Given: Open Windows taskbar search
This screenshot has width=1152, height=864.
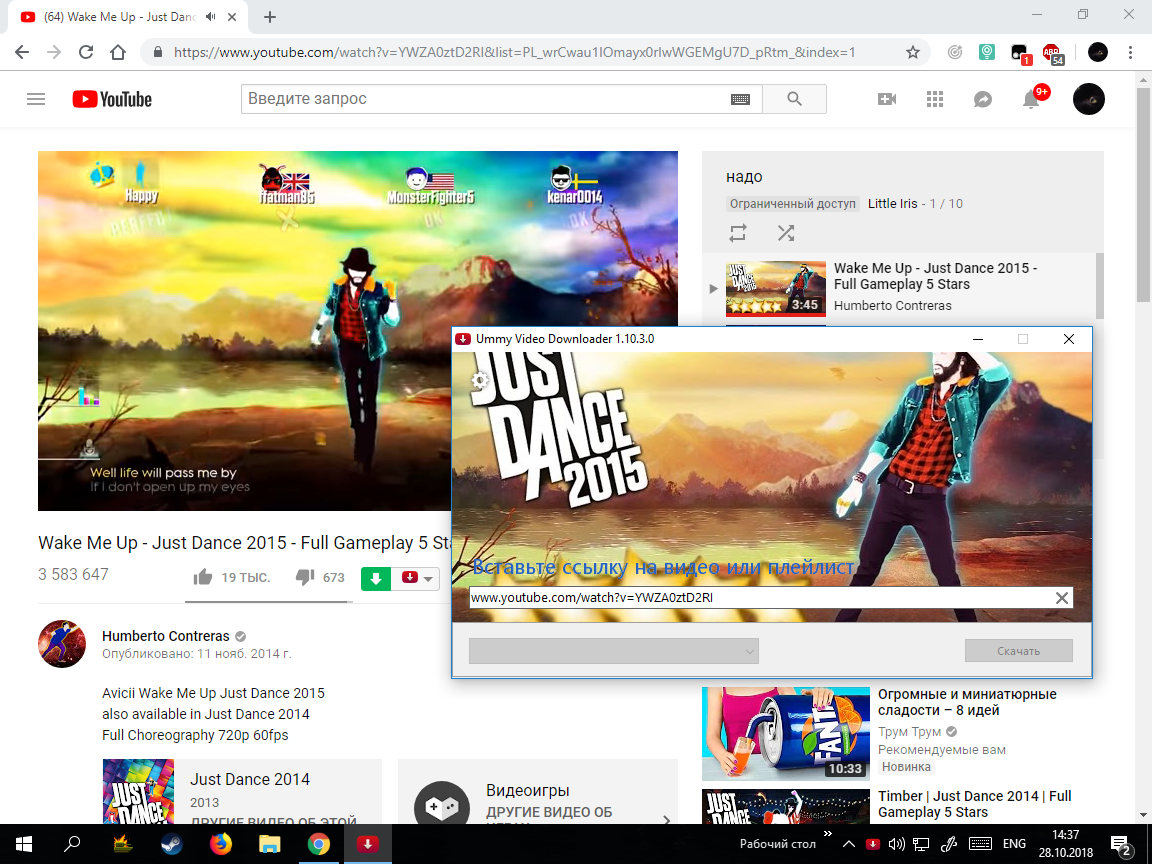Looking at the screenshot, I should click(72, 843).
